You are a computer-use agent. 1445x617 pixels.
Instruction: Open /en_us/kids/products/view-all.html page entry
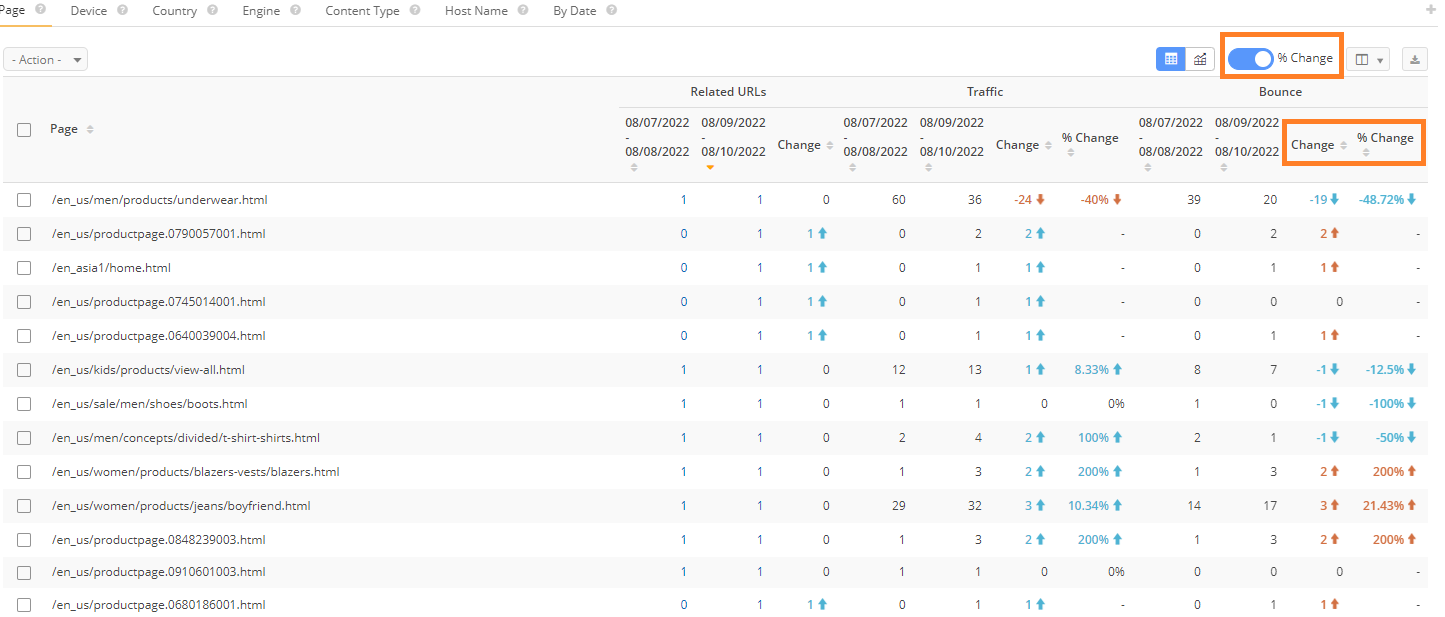[x=148, y=370]
